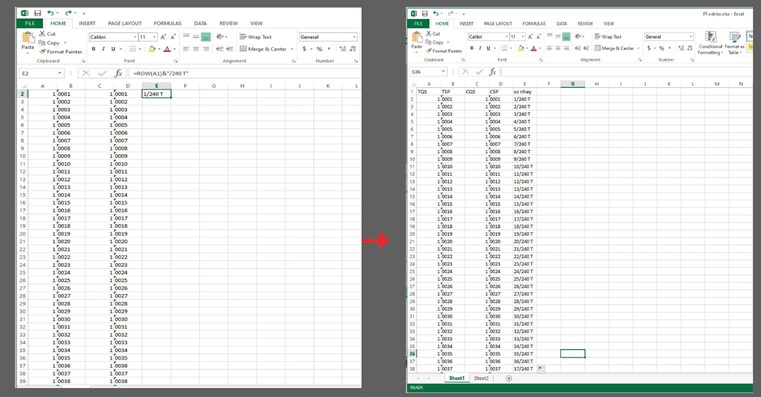Open FILE tab in left Excel window
This screenshot has height=397, width=761.
pyautogui.click(x=30, y=23)
